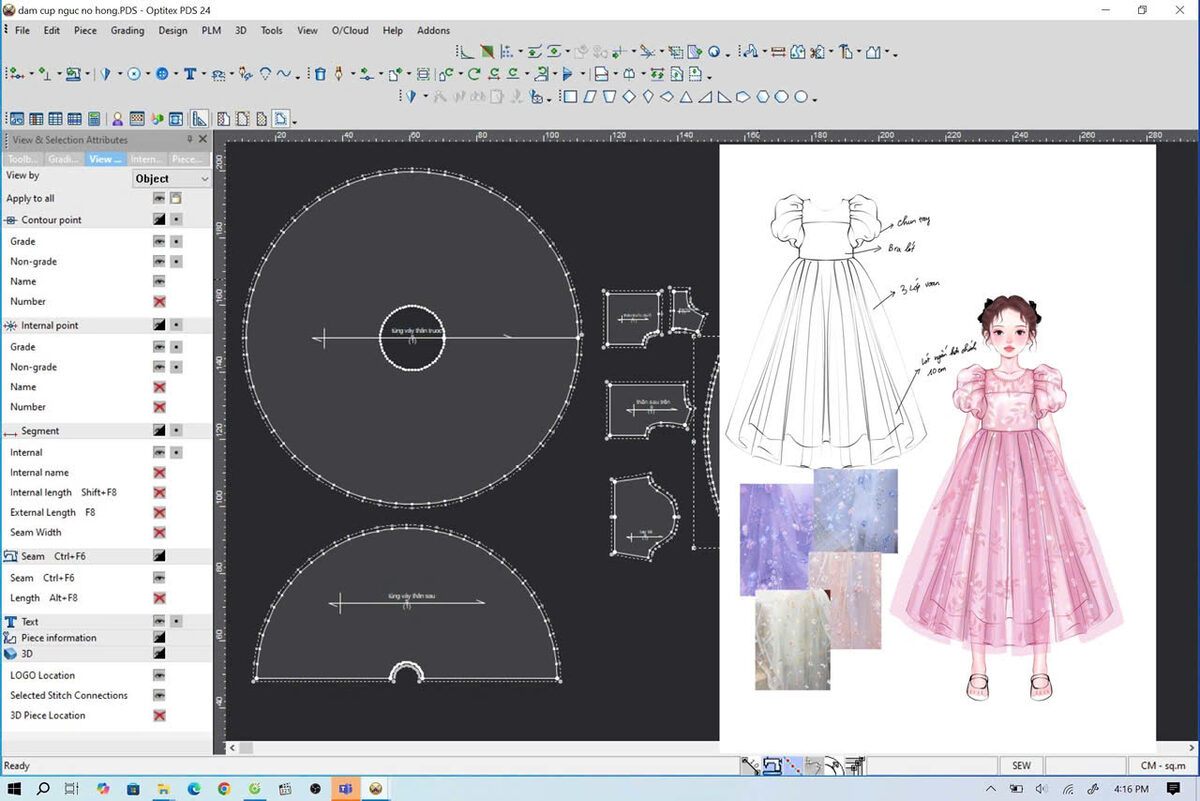Open the Grading menu
1200x801 pixels.
click(127, 30)
